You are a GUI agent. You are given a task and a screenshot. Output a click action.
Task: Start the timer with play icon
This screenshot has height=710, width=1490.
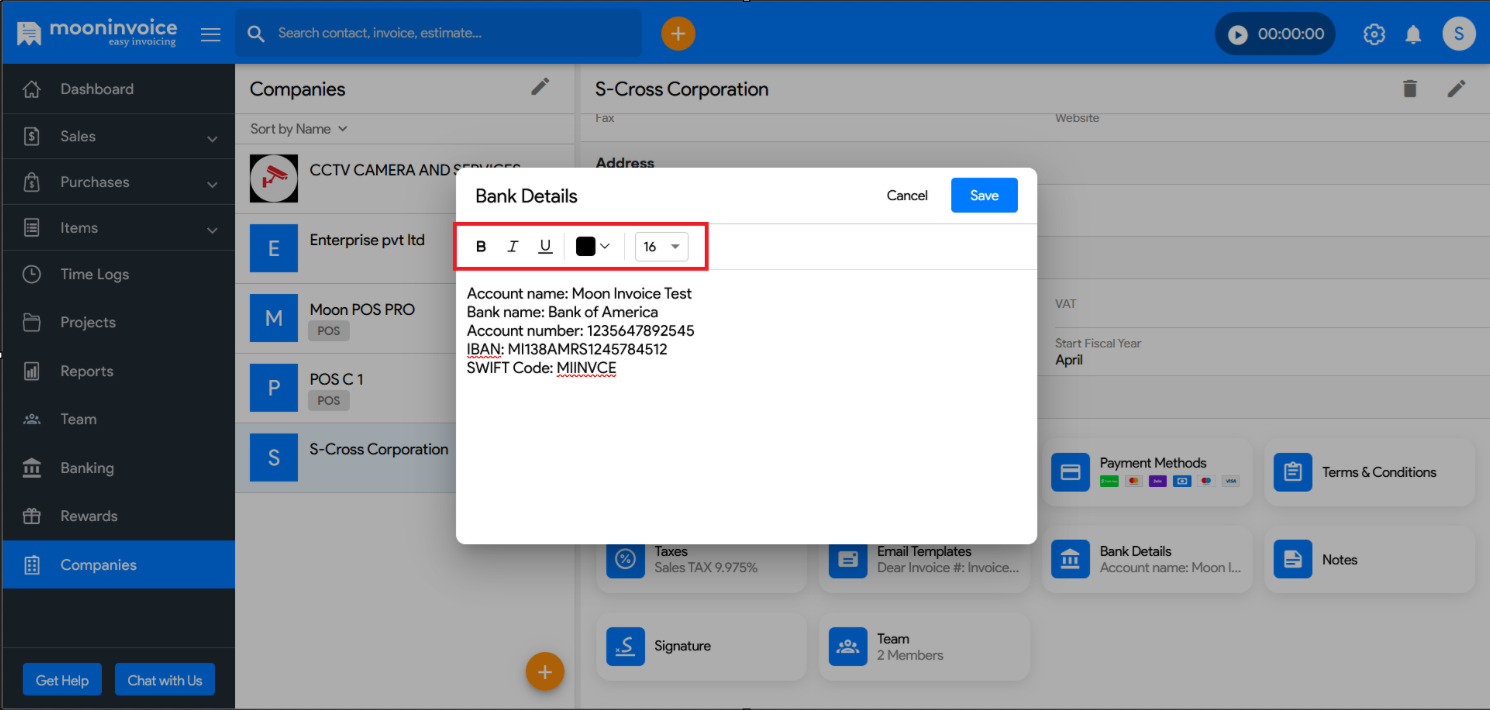click(1238, 34)
